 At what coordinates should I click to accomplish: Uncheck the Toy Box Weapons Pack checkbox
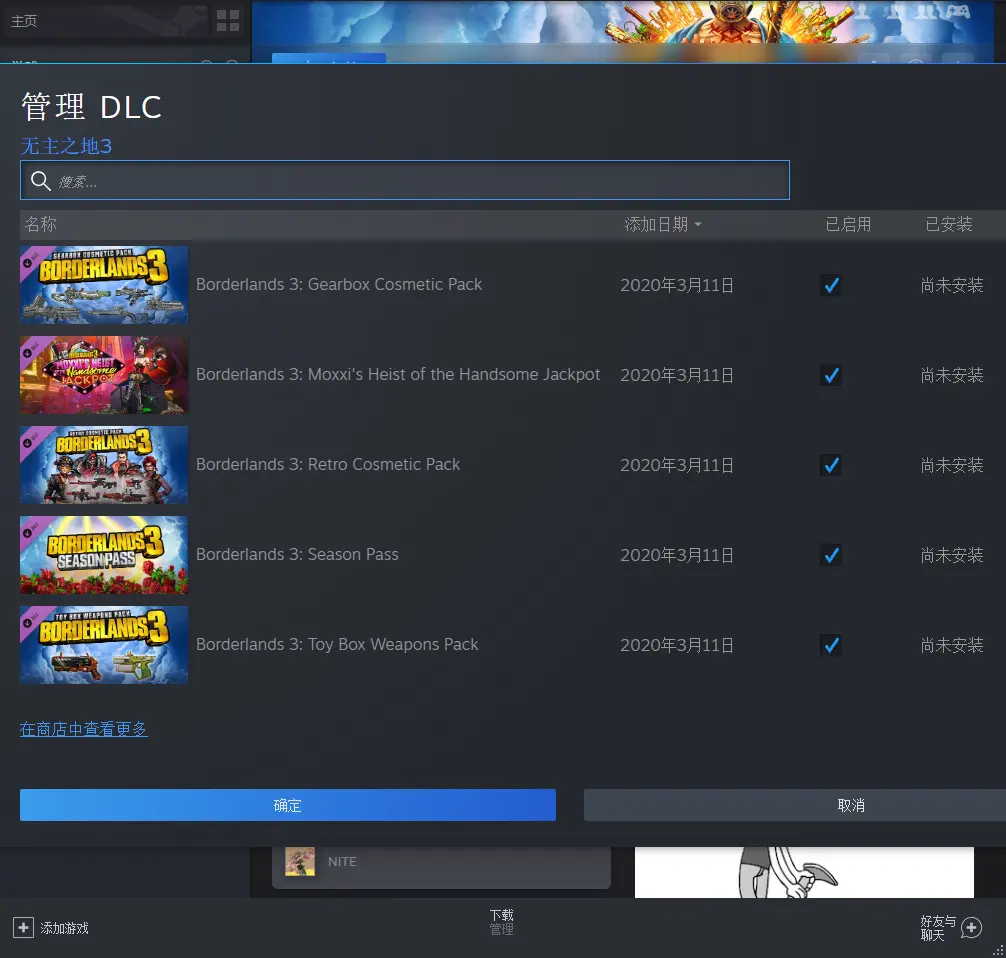(x=831, y=645)
